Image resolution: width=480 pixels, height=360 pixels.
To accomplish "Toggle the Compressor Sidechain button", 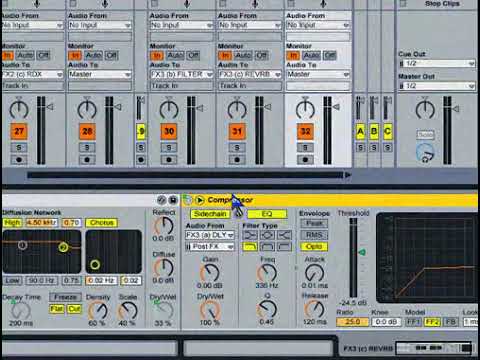I will 210,214.
